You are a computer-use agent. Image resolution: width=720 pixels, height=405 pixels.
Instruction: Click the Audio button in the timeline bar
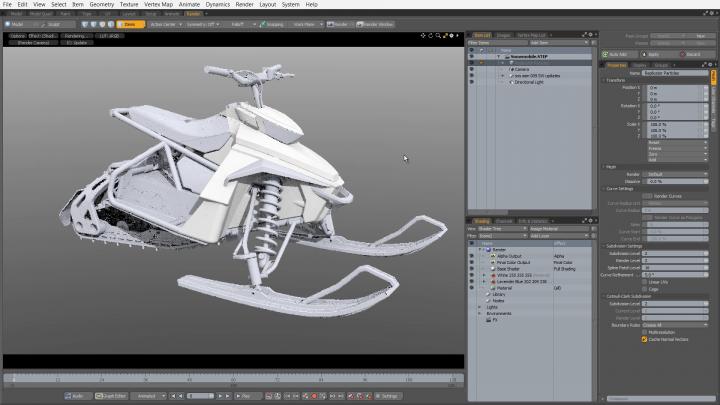77,396
